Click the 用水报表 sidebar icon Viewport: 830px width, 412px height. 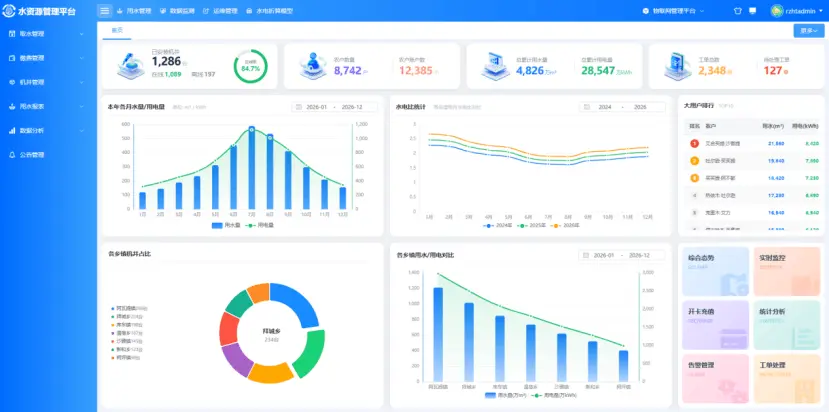tap(12, 106)
